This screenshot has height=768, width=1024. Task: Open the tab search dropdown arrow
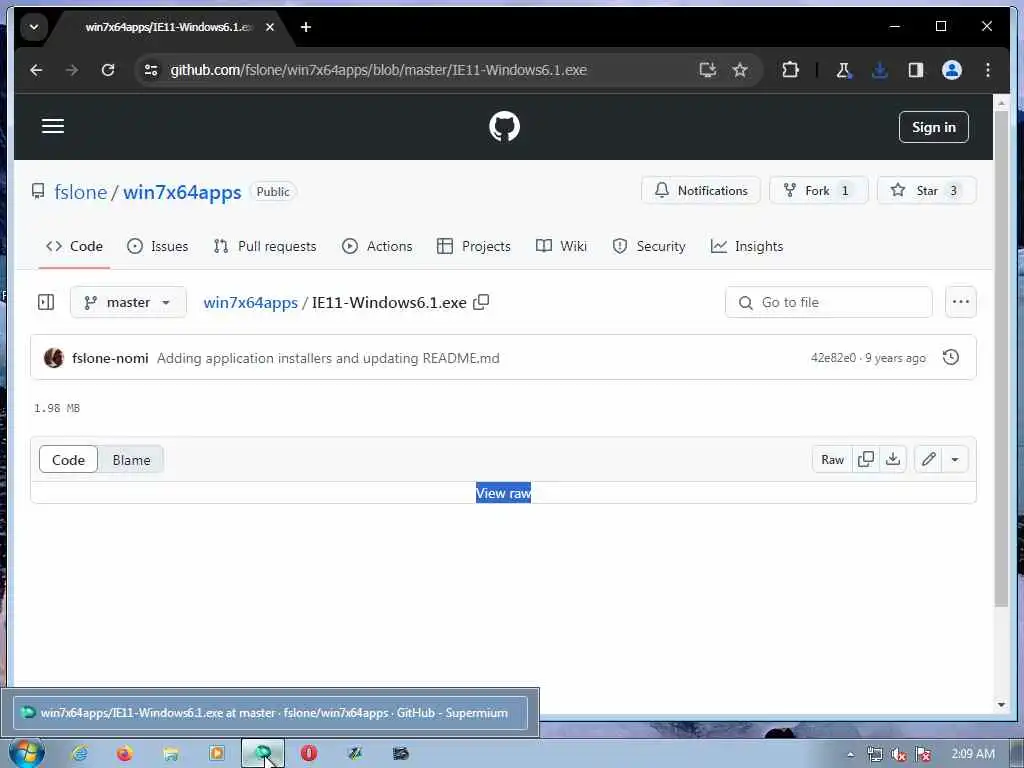click(x=34, y=27)
